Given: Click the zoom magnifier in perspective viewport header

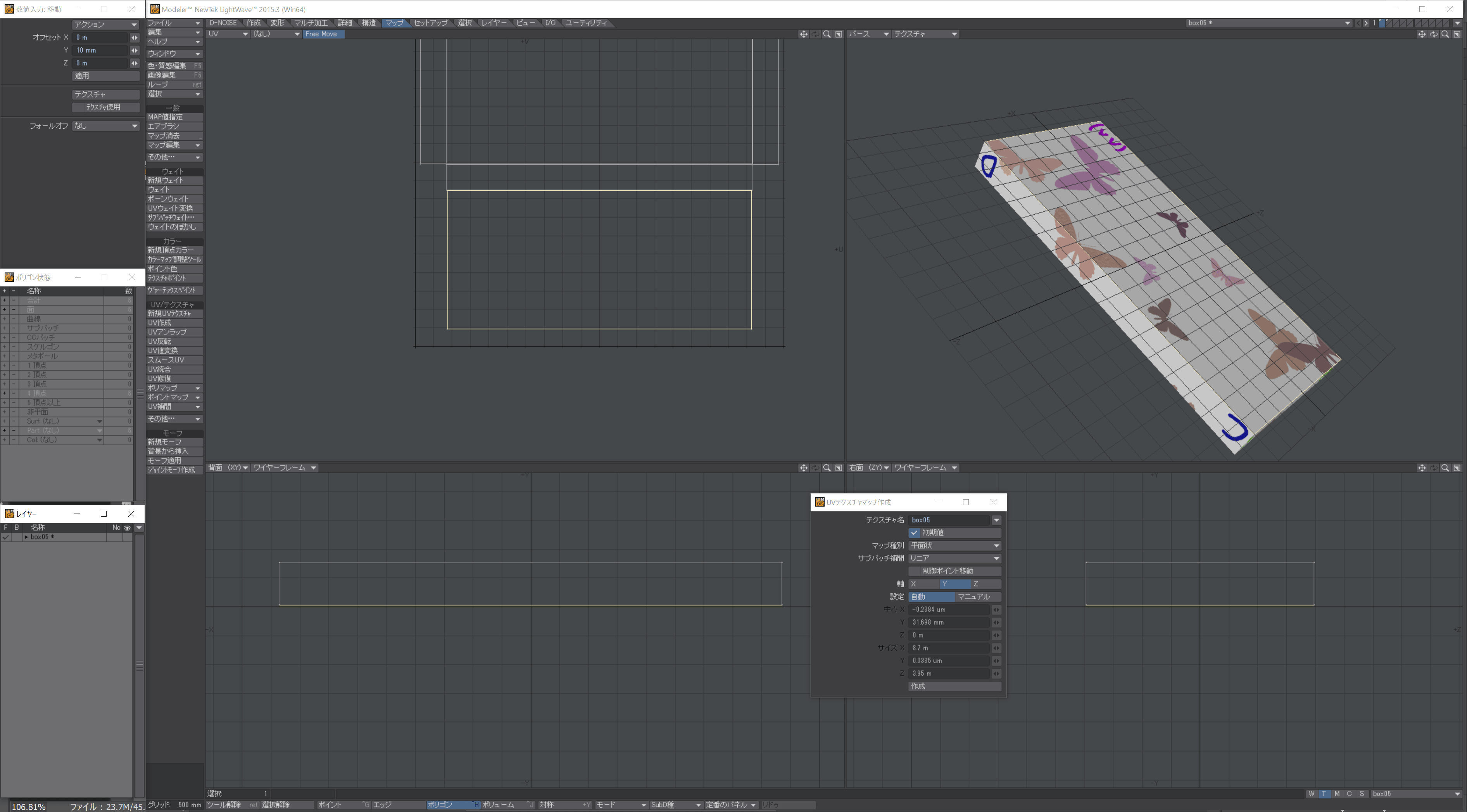Looking at the screenshot, I should 1445,34.
